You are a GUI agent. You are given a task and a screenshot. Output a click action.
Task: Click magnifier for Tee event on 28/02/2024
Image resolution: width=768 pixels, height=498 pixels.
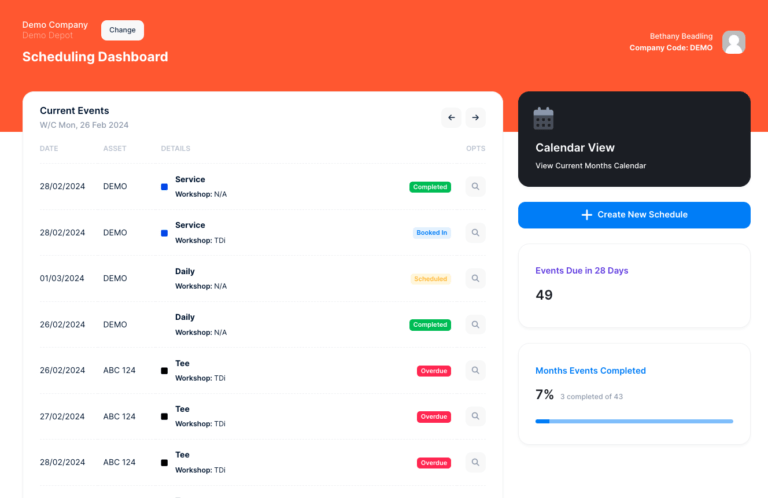(475, 462)
